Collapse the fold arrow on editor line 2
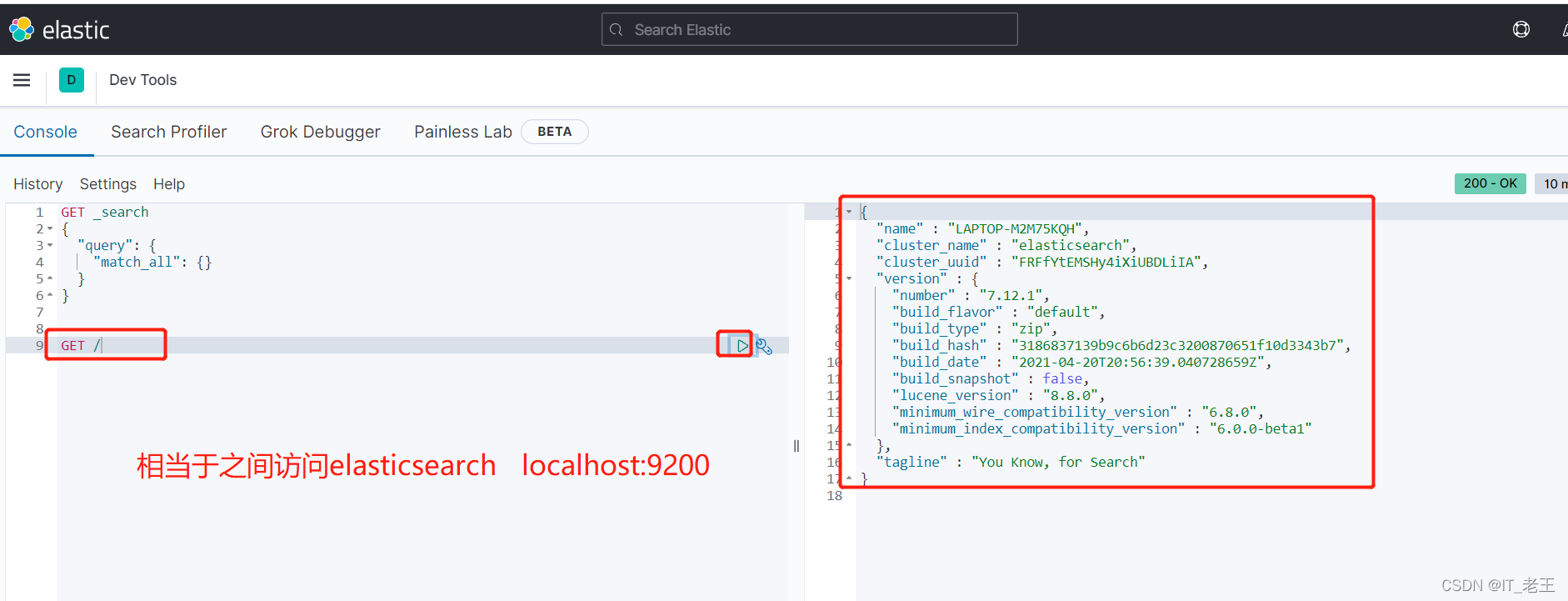The height and width of the screenshot is (601, 1568). click(x=50, y=229)
